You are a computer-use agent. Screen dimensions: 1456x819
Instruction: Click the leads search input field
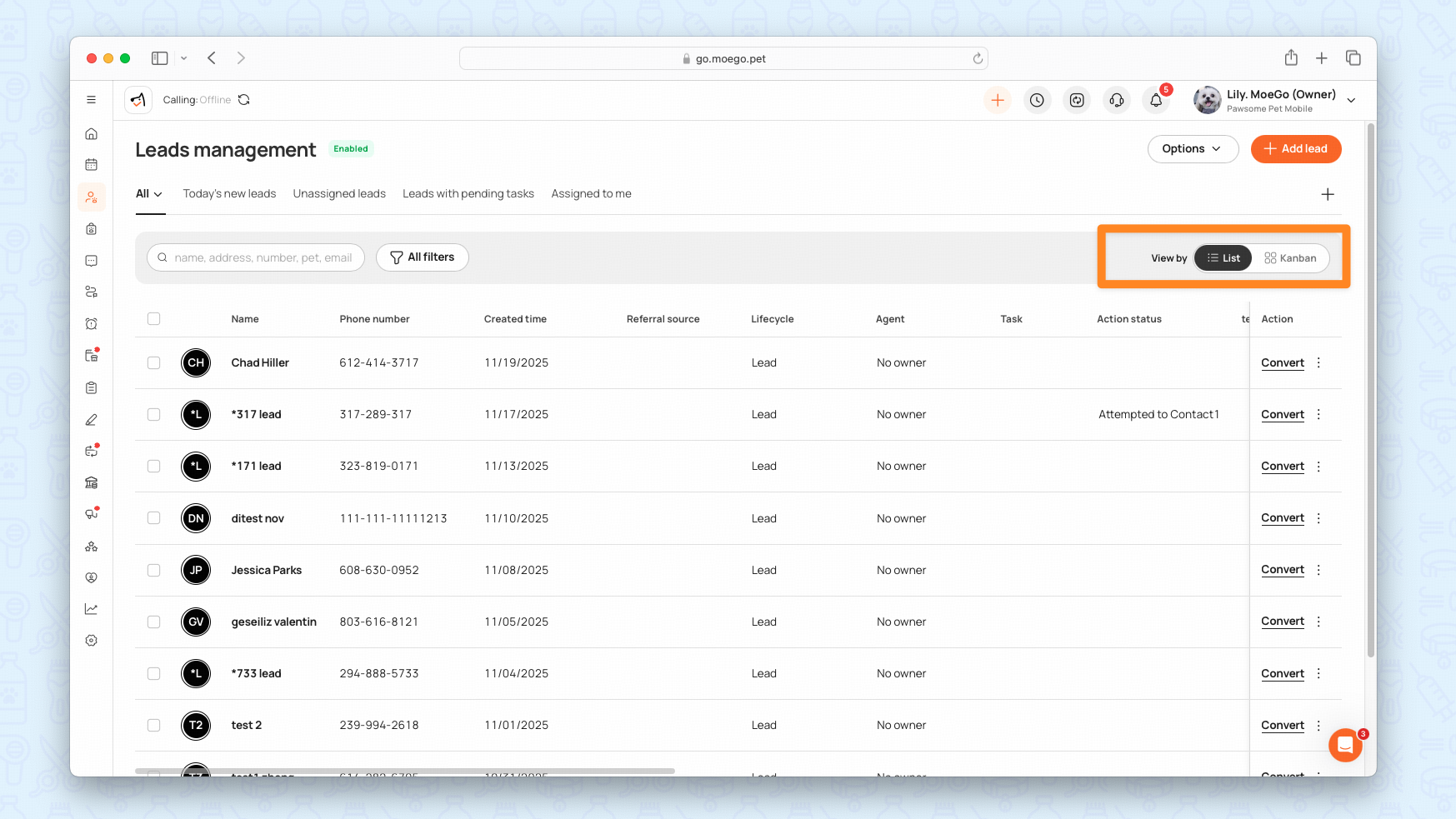pos(262,258)
